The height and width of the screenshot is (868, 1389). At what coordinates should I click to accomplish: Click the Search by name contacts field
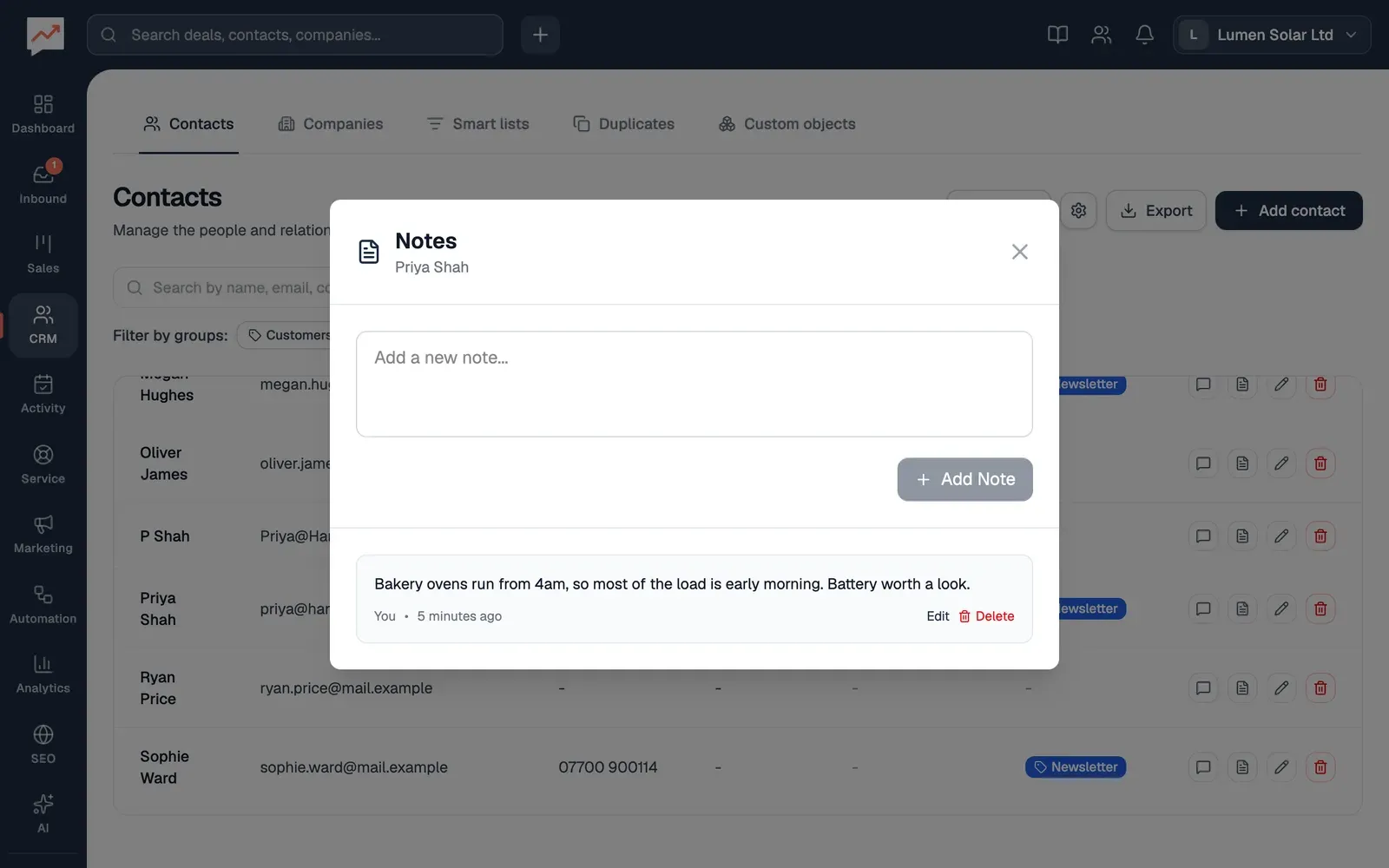pos(222,287)
